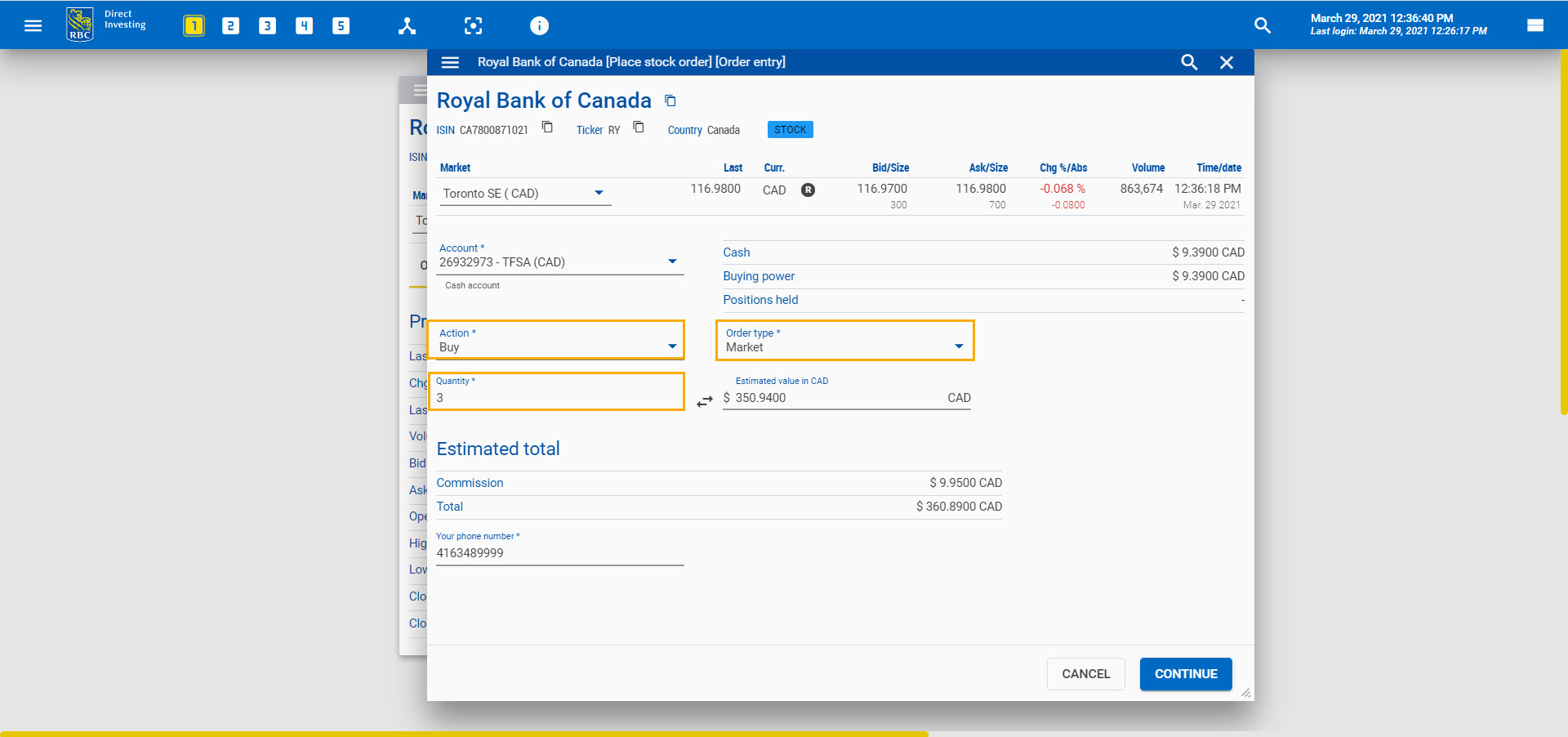The width and height of the screenshot is (1568, 737).
Task: Open the main navigation hamburger menu
Action: tap(33, 25)
